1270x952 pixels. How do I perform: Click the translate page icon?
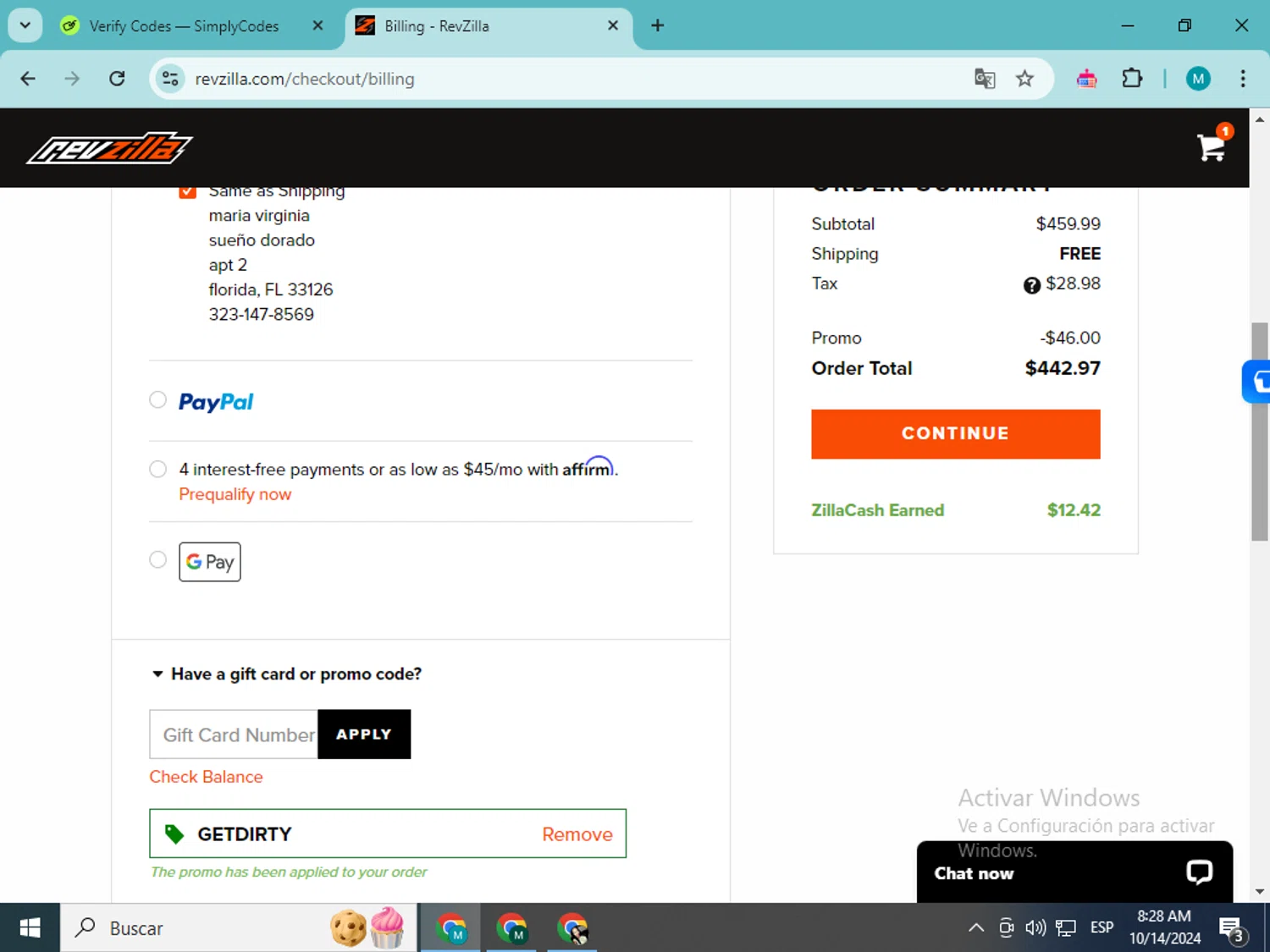(985, 79)
